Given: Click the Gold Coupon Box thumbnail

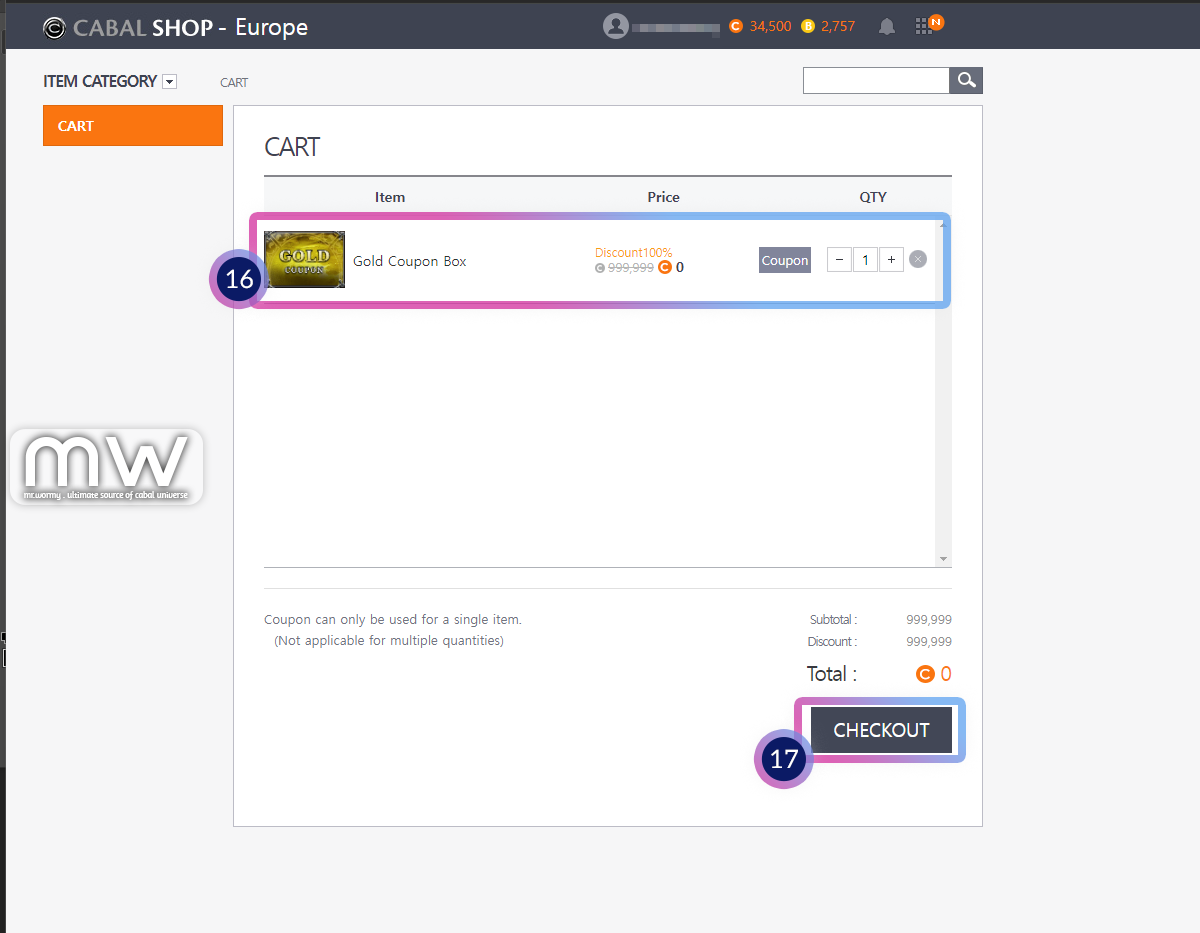Looking at the screenshot, I should [305, 260].
